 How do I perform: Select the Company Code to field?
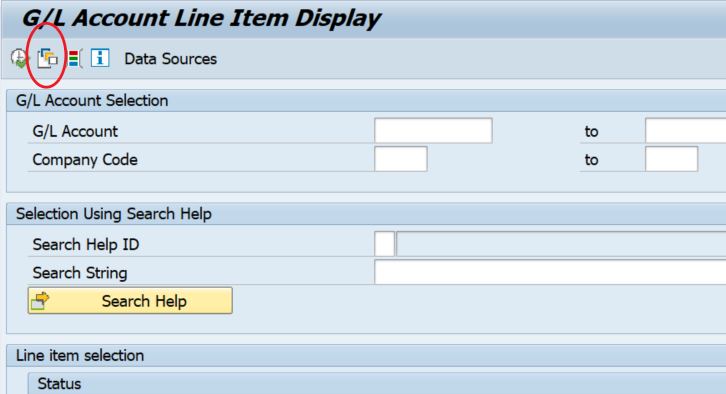coord(671,159)
